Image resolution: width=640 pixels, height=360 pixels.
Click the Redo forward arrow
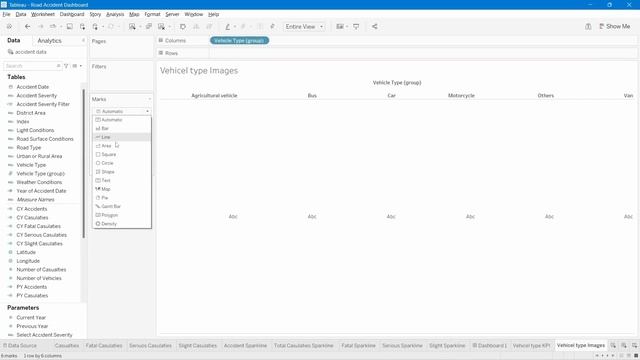click(x=40, y=27)
